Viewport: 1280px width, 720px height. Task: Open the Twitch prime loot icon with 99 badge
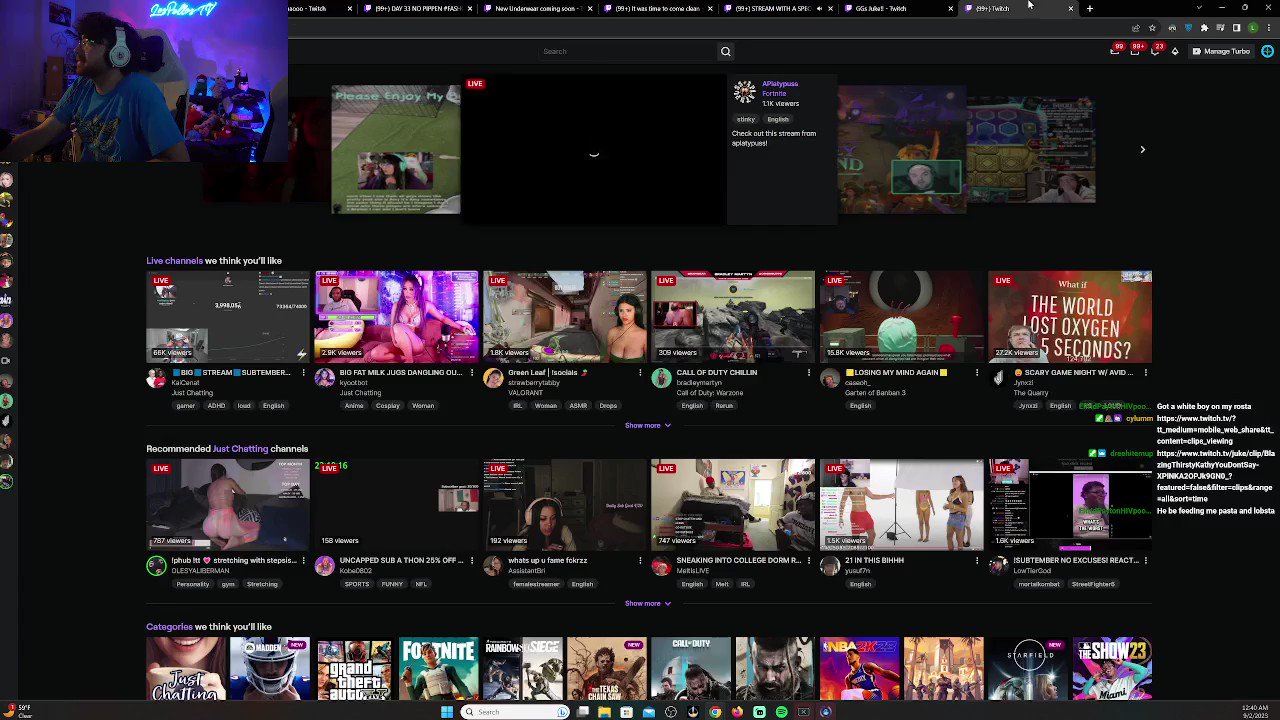point(1115,51)
